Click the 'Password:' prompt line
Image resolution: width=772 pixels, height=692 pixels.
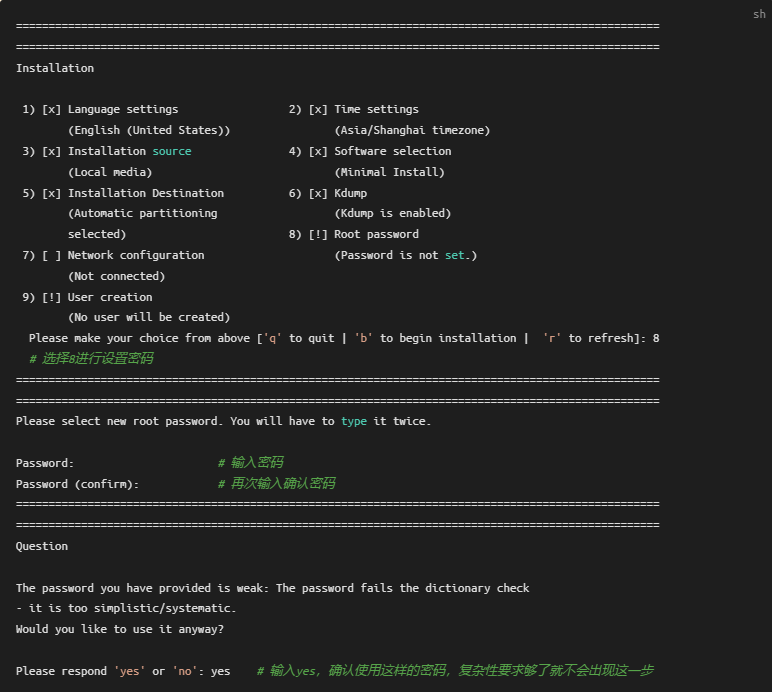(x=45, y=463)
